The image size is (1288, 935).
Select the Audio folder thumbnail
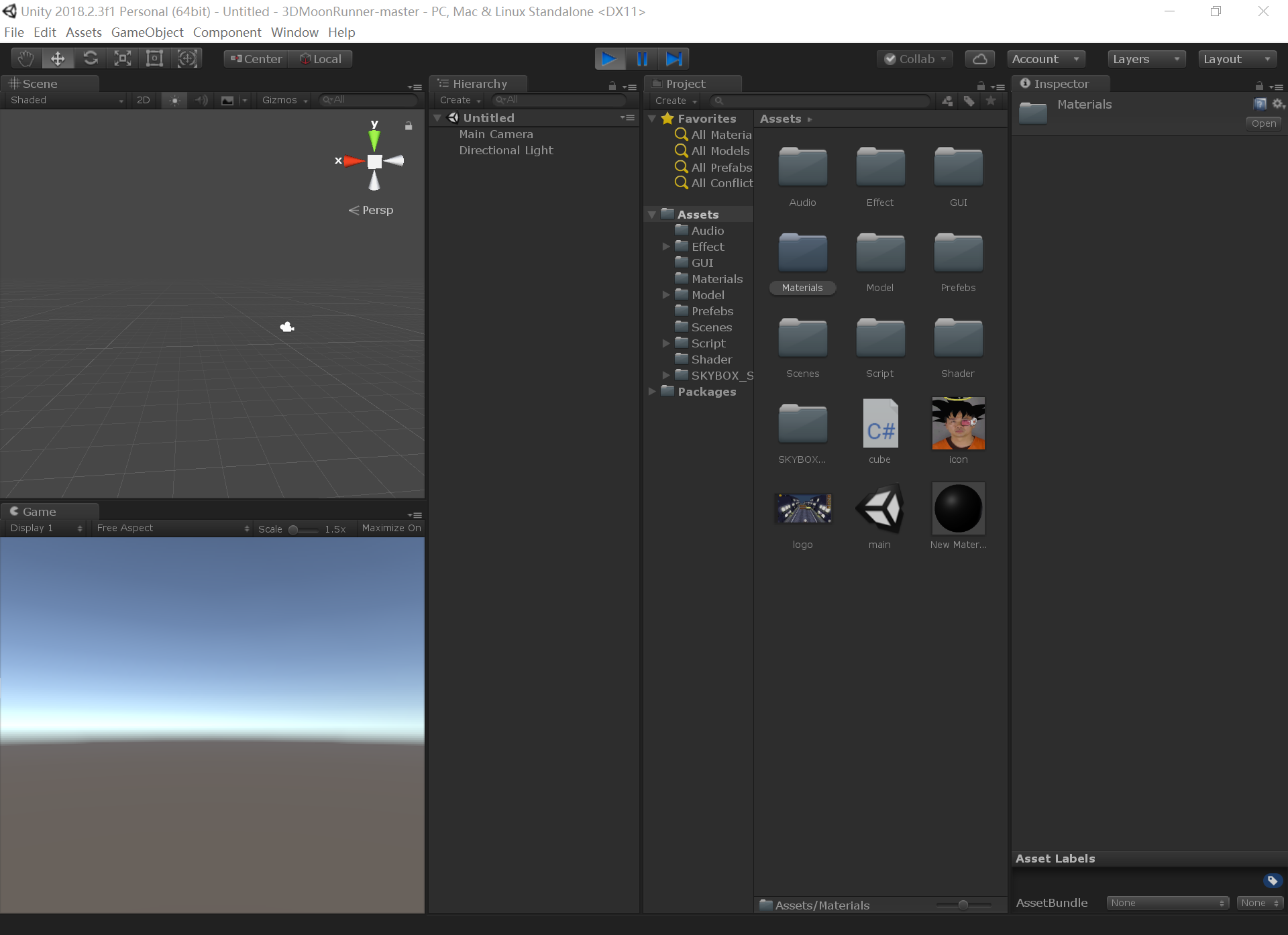(x=802, y=176)
